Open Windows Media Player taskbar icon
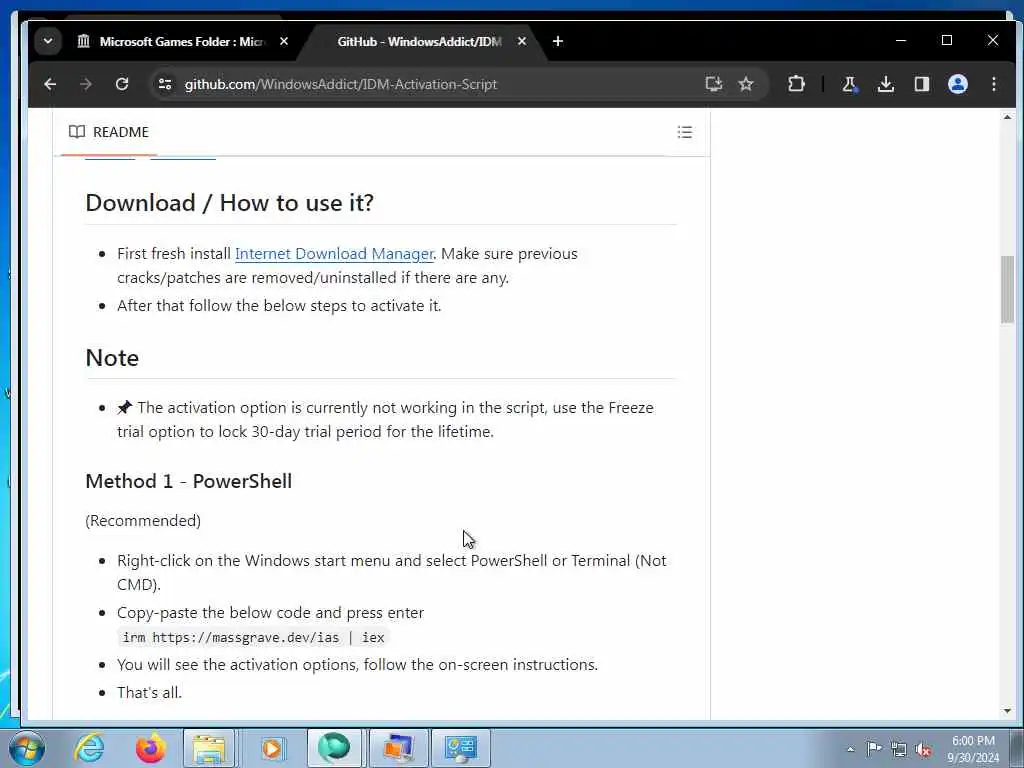Screen dimensions: 1024x768 click(x=272, y=748)
